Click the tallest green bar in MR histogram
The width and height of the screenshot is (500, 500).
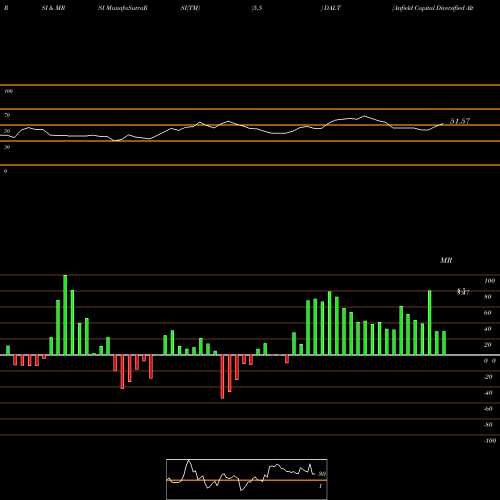click(65, 315)
